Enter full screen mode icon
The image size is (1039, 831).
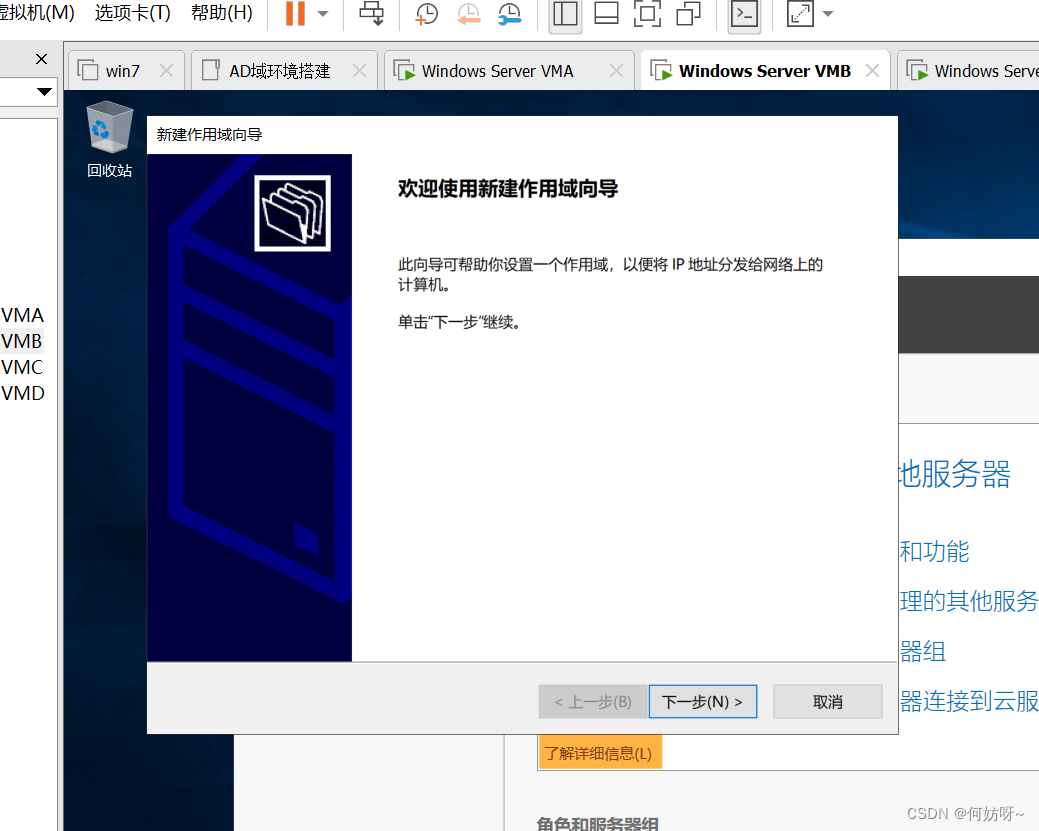647,14
